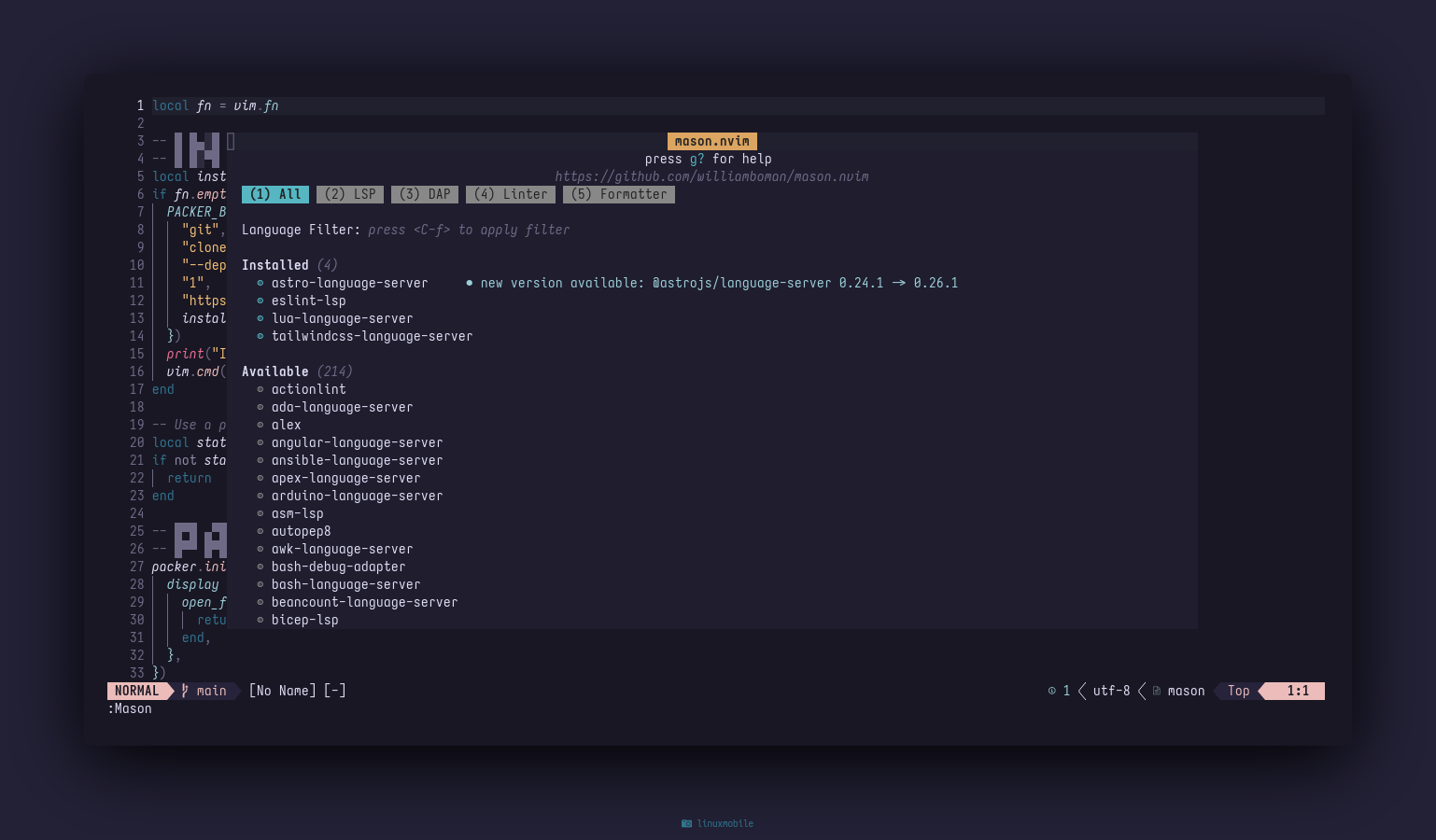The width and height of the screenshot is (1436, 840).
Task: Select bash-language-server package
Action: (x=345, y=584)
